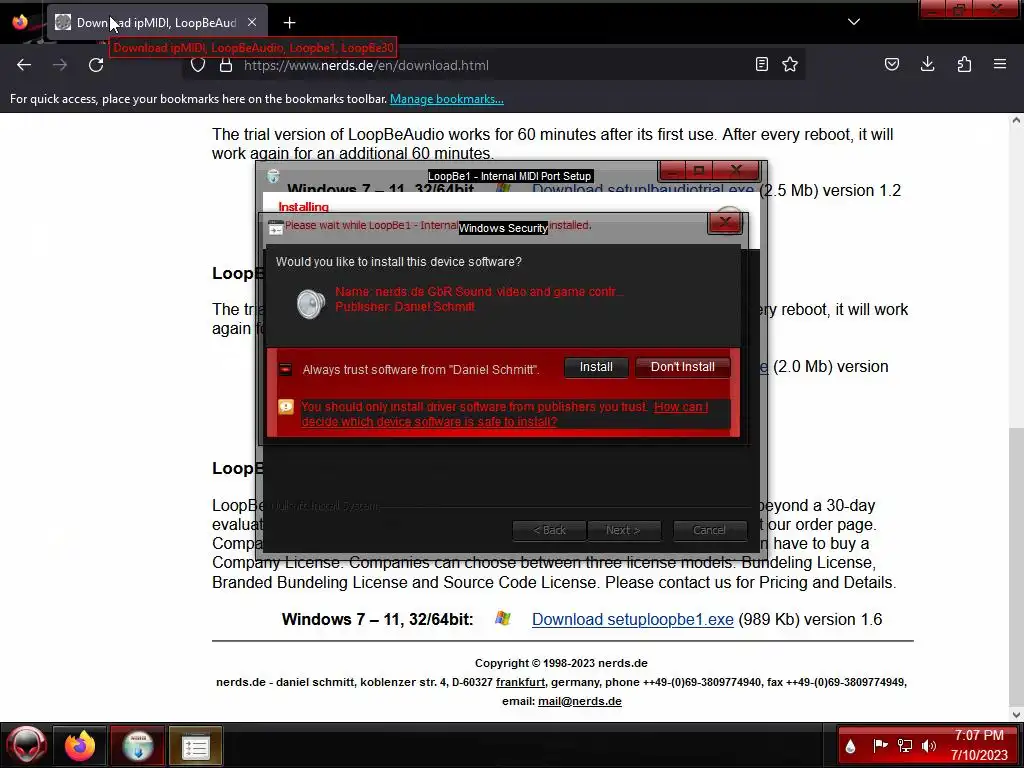This screenshot has height=768, width=1024.
Task: Open the Download setuplbaudiotrial.exe link
Action: click(643, 190)
